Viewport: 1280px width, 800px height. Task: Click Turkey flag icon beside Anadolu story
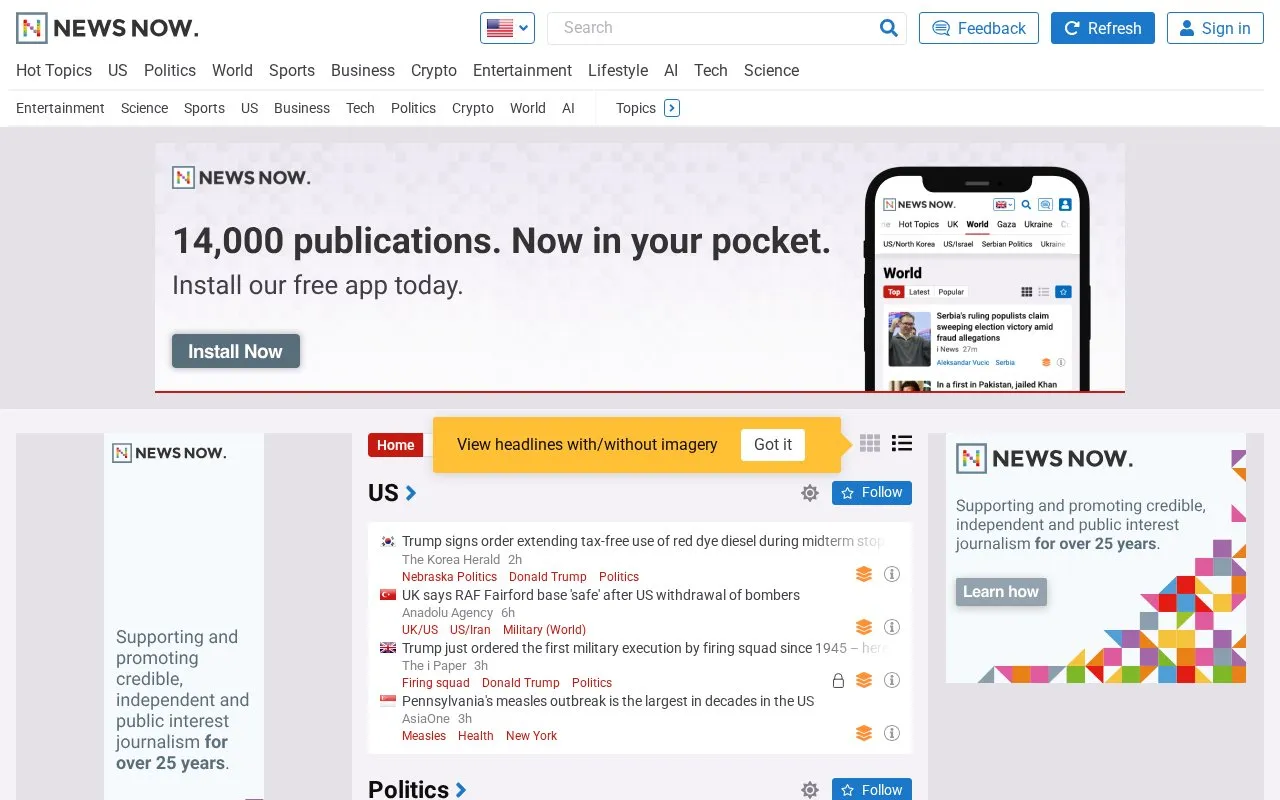388,594
